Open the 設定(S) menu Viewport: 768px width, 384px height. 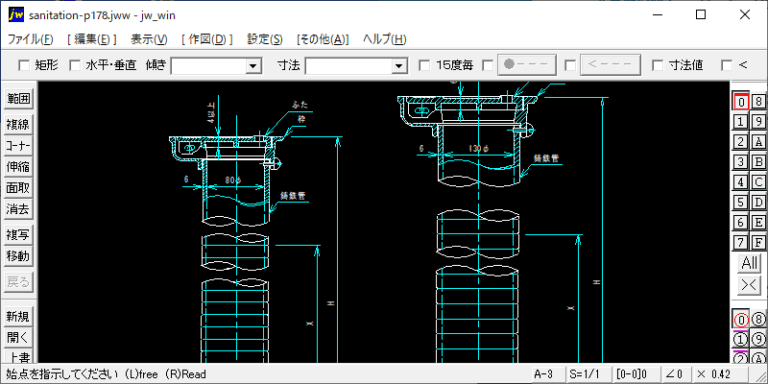[265, 39]
